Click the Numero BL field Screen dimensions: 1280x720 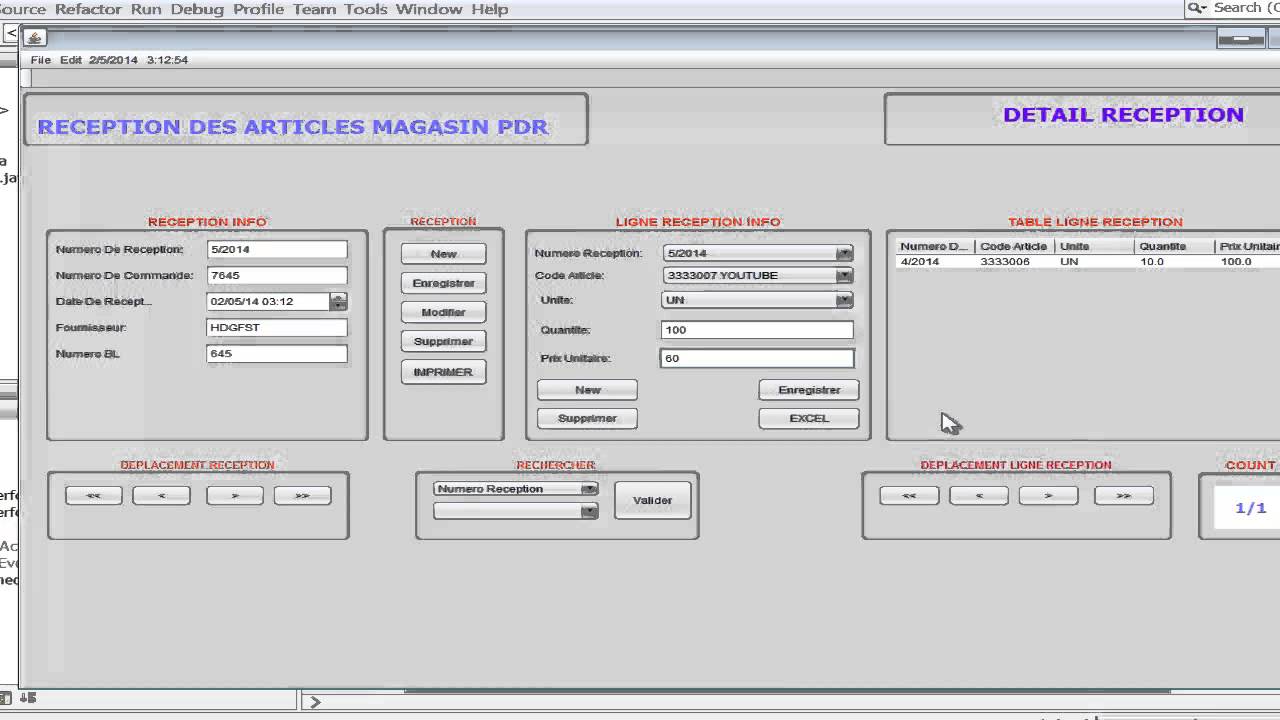pos(277,353)
